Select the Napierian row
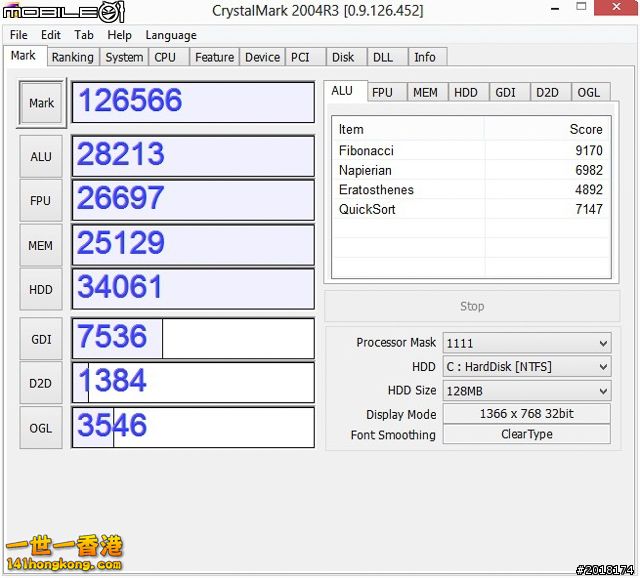 pos(471,170)
